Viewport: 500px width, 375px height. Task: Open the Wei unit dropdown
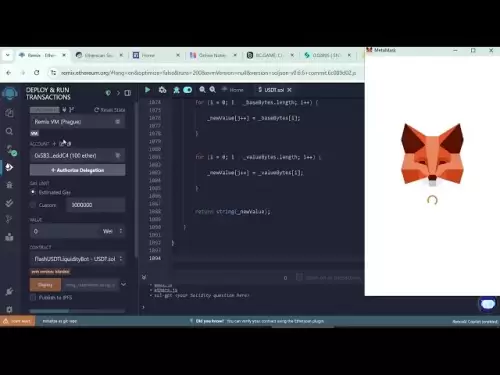click(x=112, y=231)
